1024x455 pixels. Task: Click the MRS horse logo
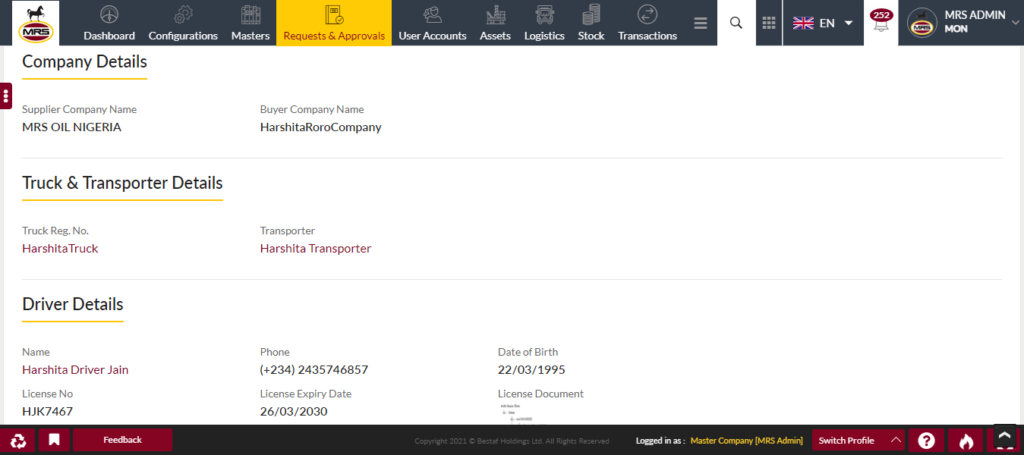pyautogui.click(x=35, y=23)
